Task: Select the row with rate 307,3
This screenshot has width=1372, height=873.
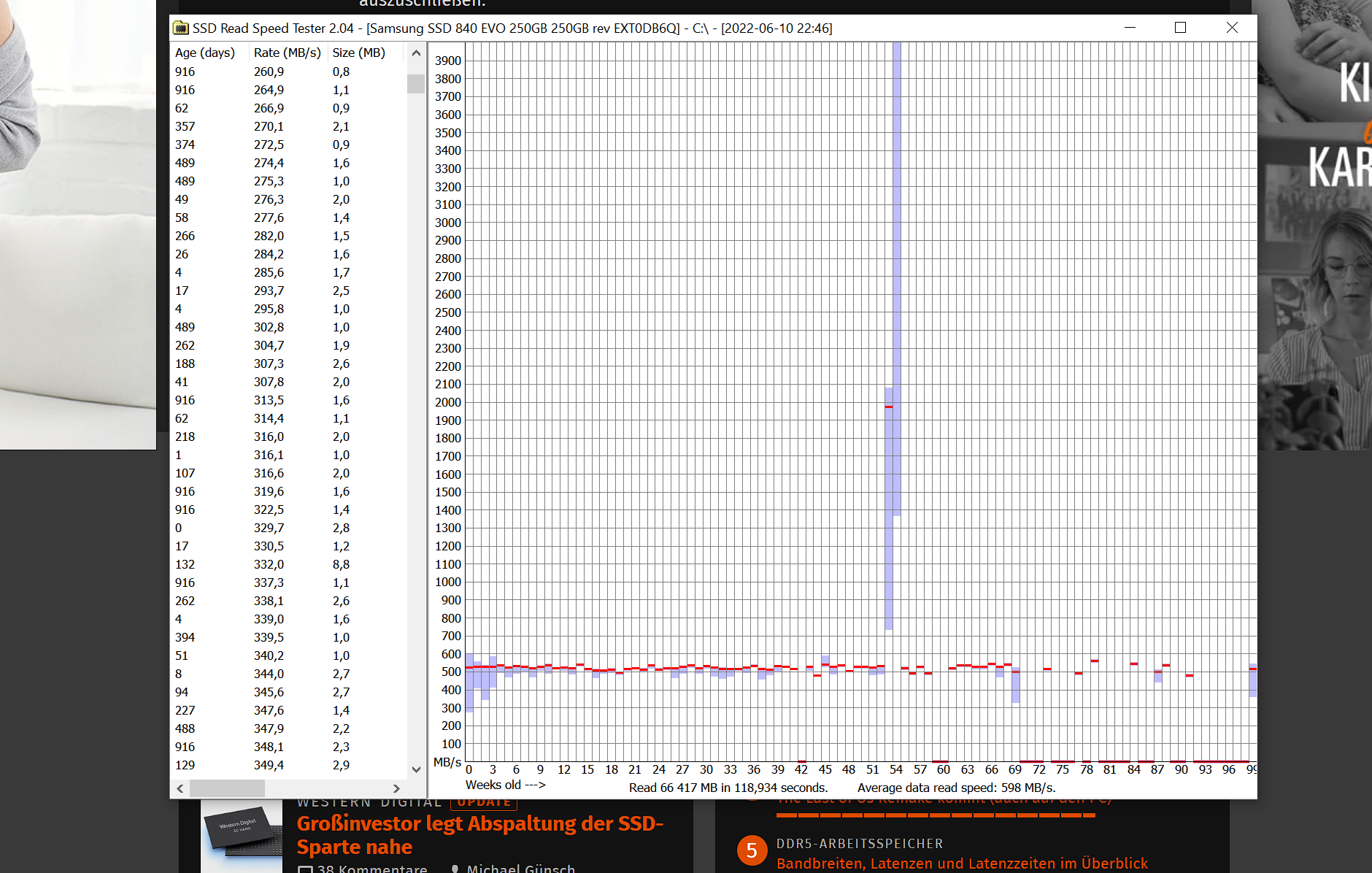Action: tap(289, 364)
